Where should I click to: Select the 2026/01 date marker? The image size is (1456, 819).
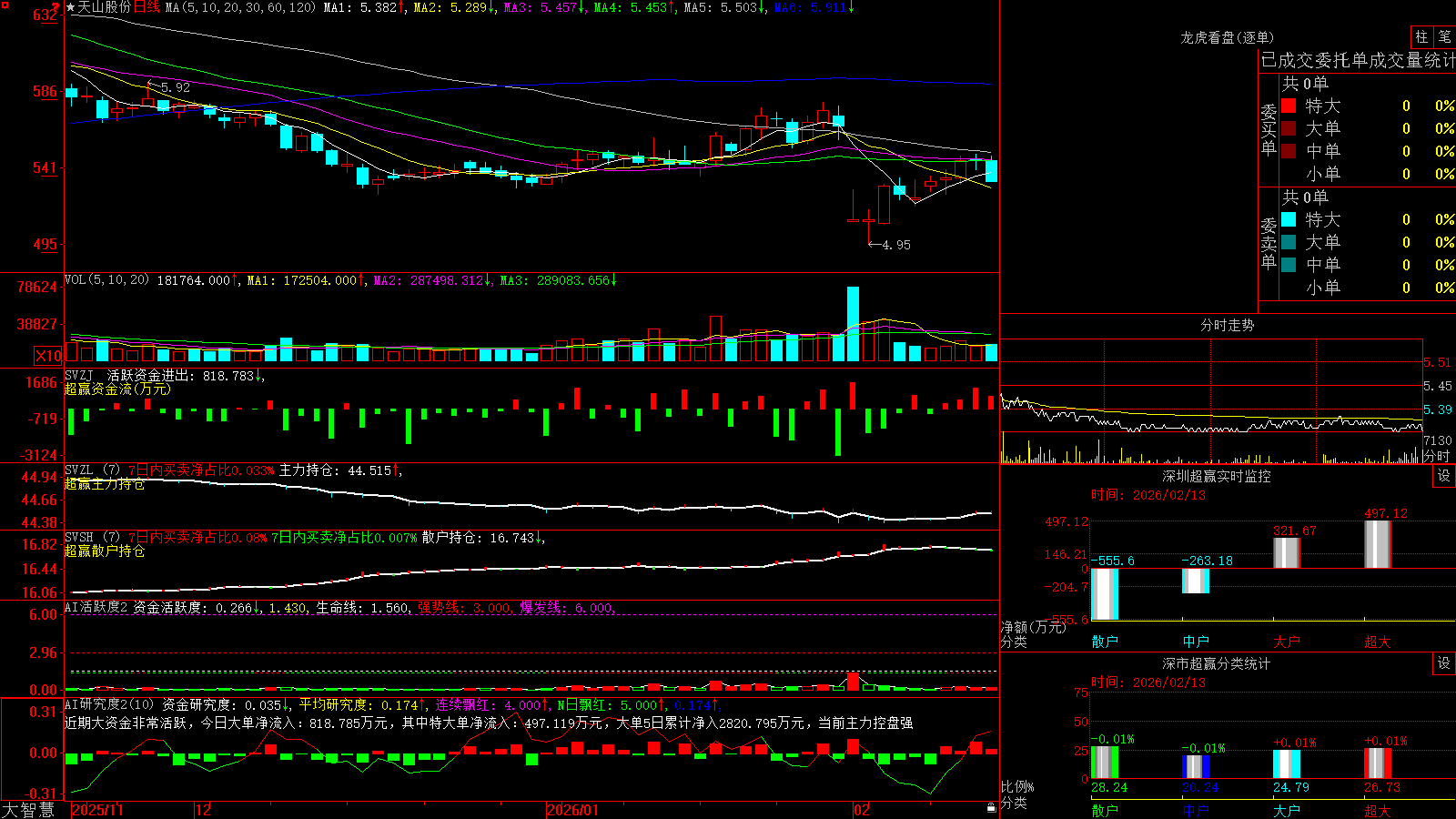572,810
